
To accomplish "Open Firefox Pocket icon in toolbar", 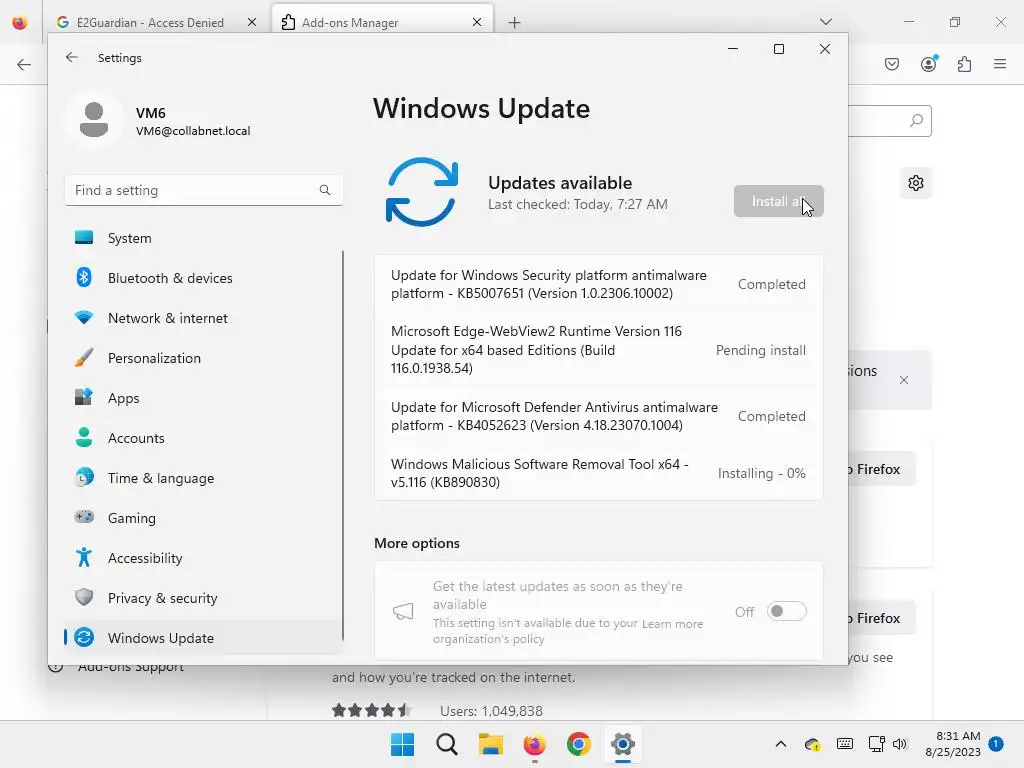I will click(892, 64).
